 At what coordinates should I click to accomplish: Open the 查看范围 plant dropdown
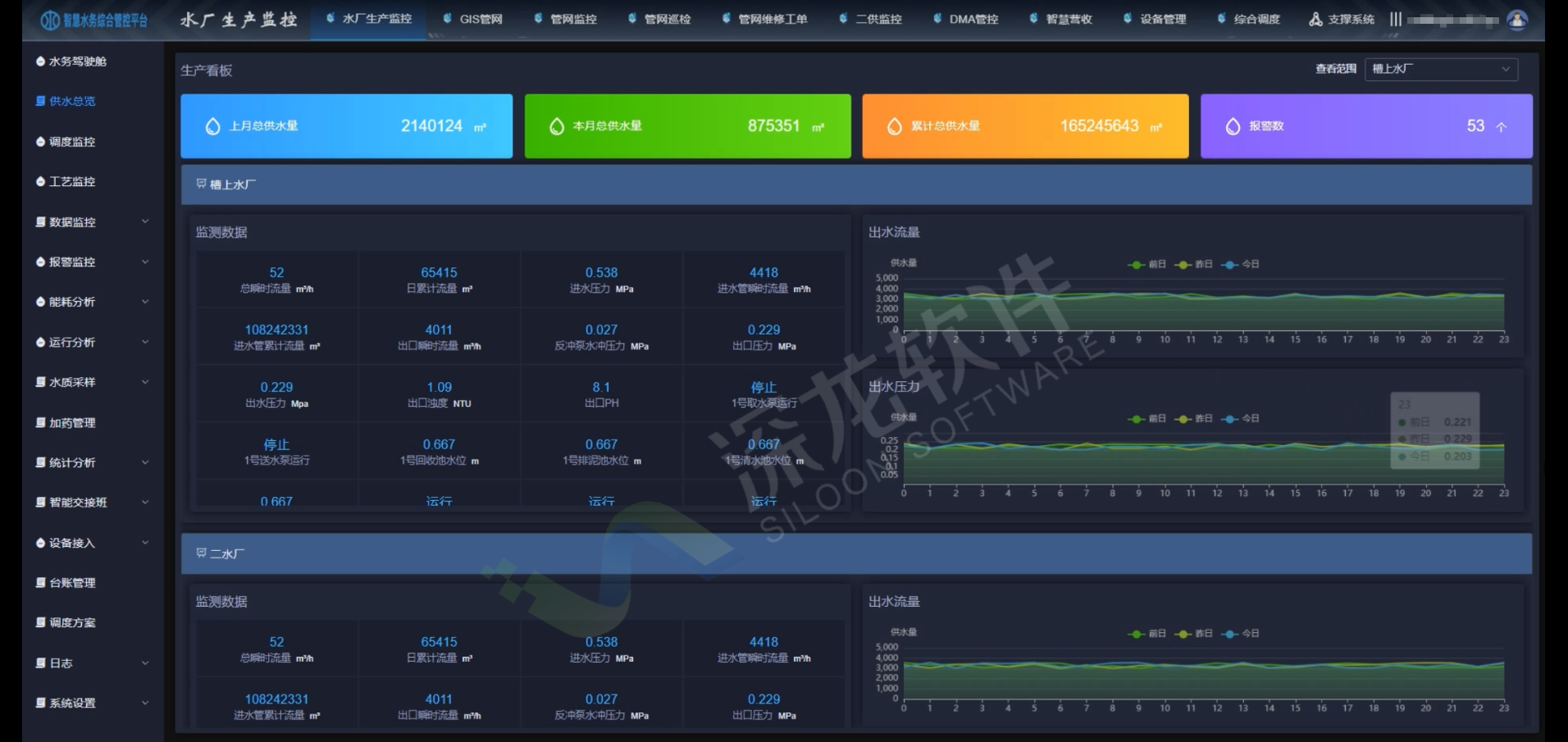1440,69
